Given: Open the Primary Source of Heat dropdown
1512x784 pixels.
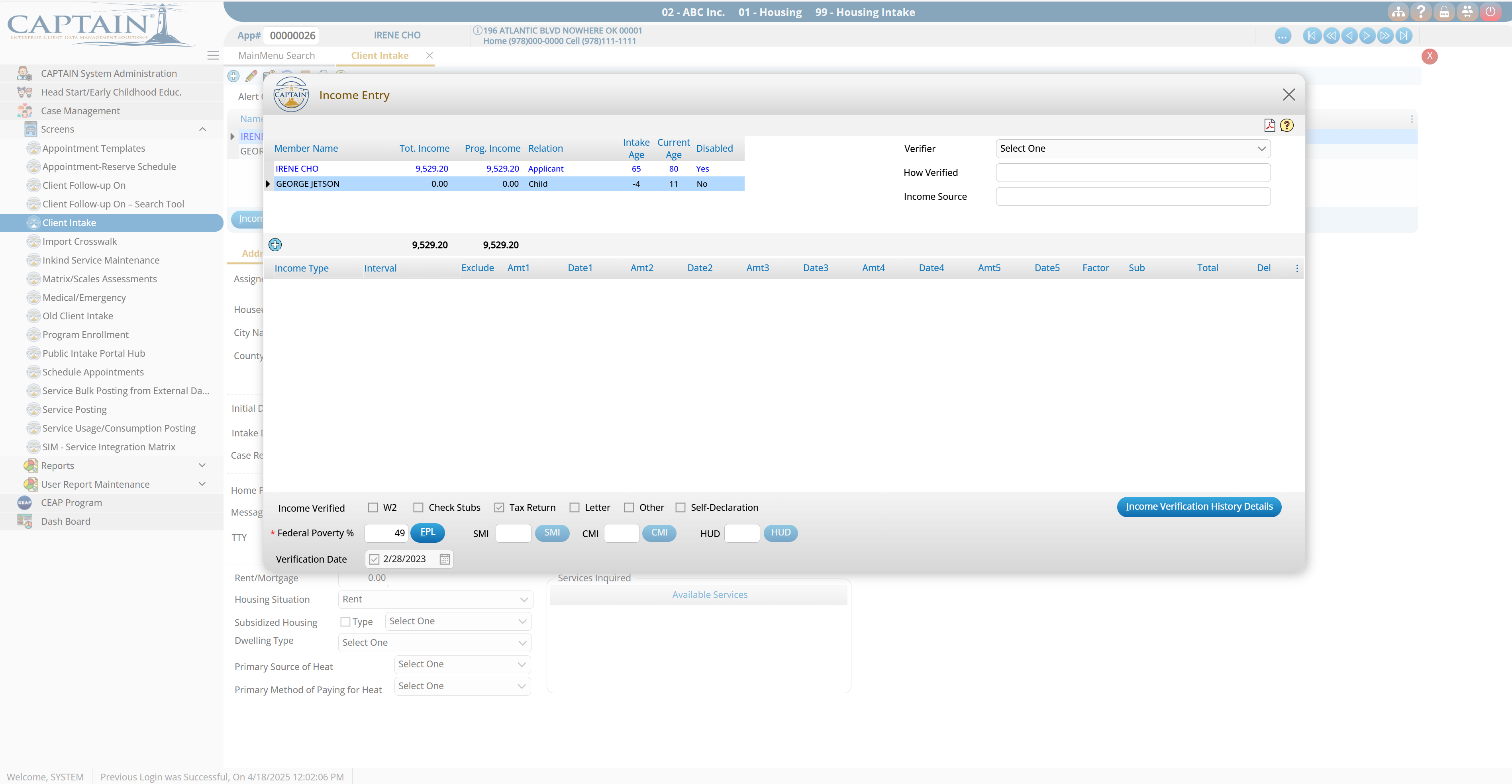Looking at the screenshot, I should pyautogui.click(x=463, y=665).
